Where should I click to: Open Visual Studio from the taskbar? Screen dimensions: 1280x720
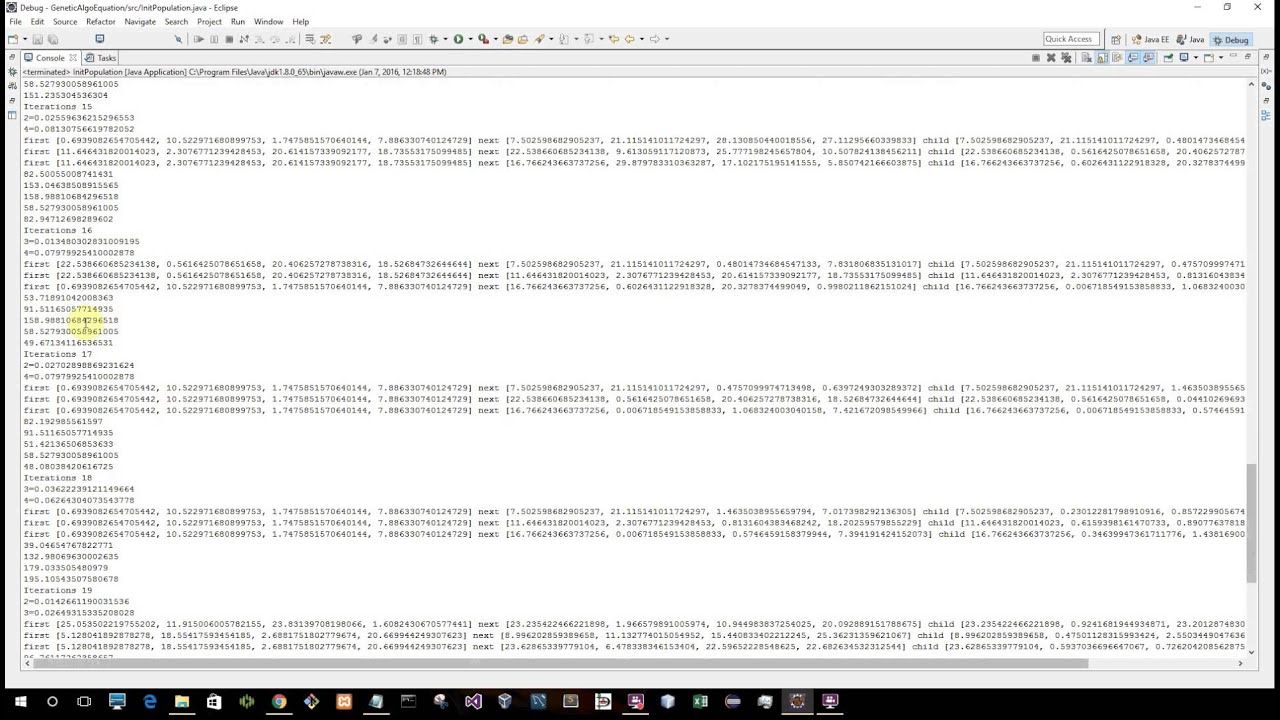pyautogui.click(x=473, y=702)
